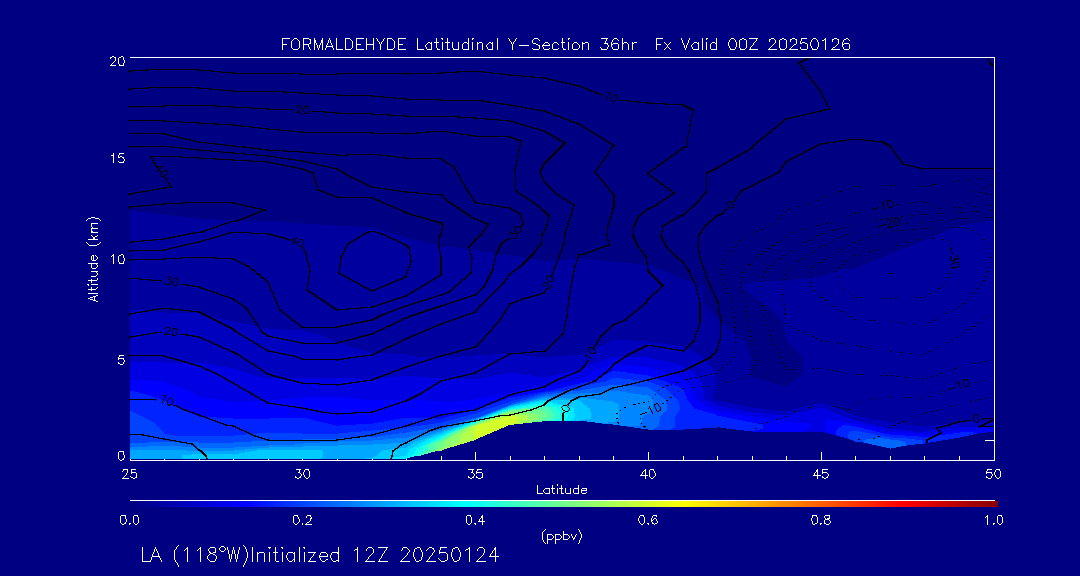
Task: Click the 0.4 color scale label
Action: (475, 520)
